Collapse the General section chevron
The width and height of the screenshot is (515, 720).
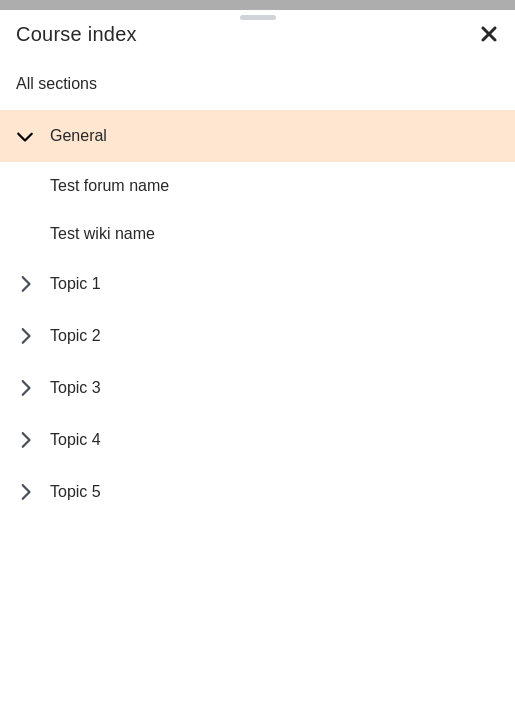(25, 136)
